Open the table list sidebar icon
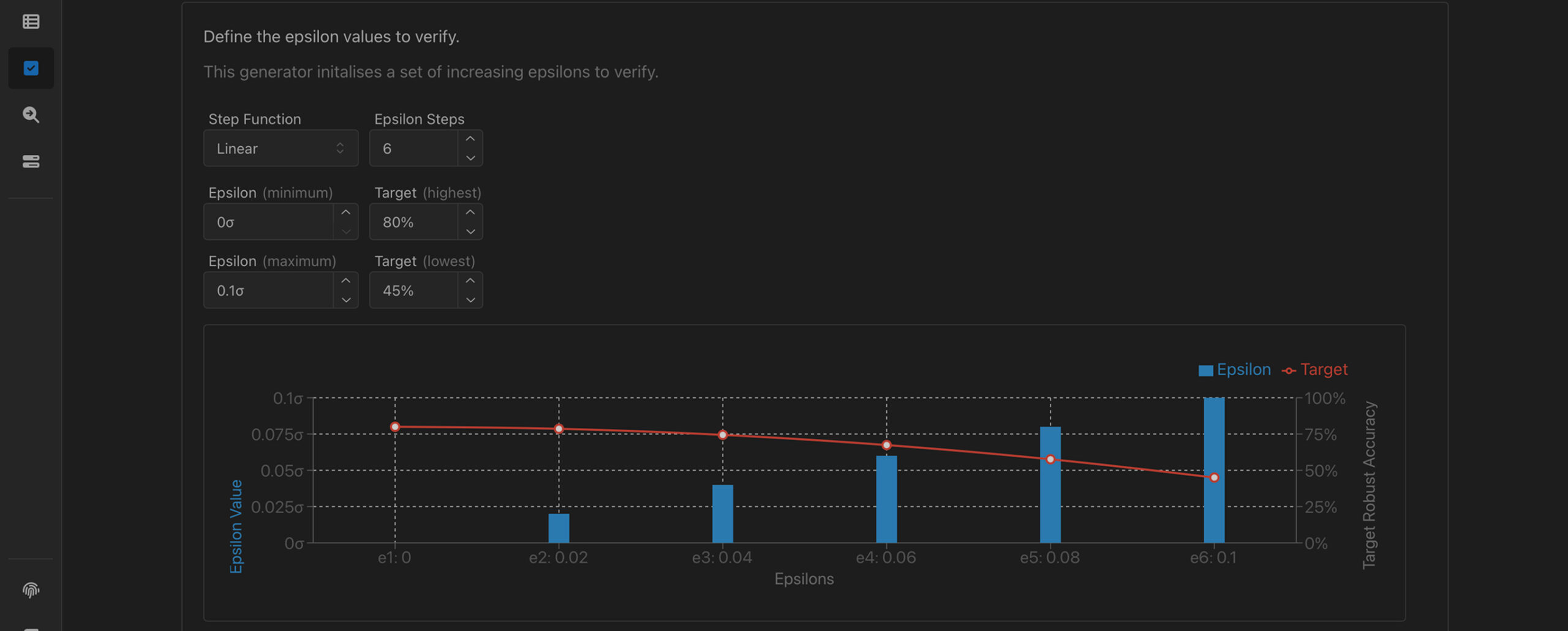The height and width of the screenshot is (631, 1568). 31,22
